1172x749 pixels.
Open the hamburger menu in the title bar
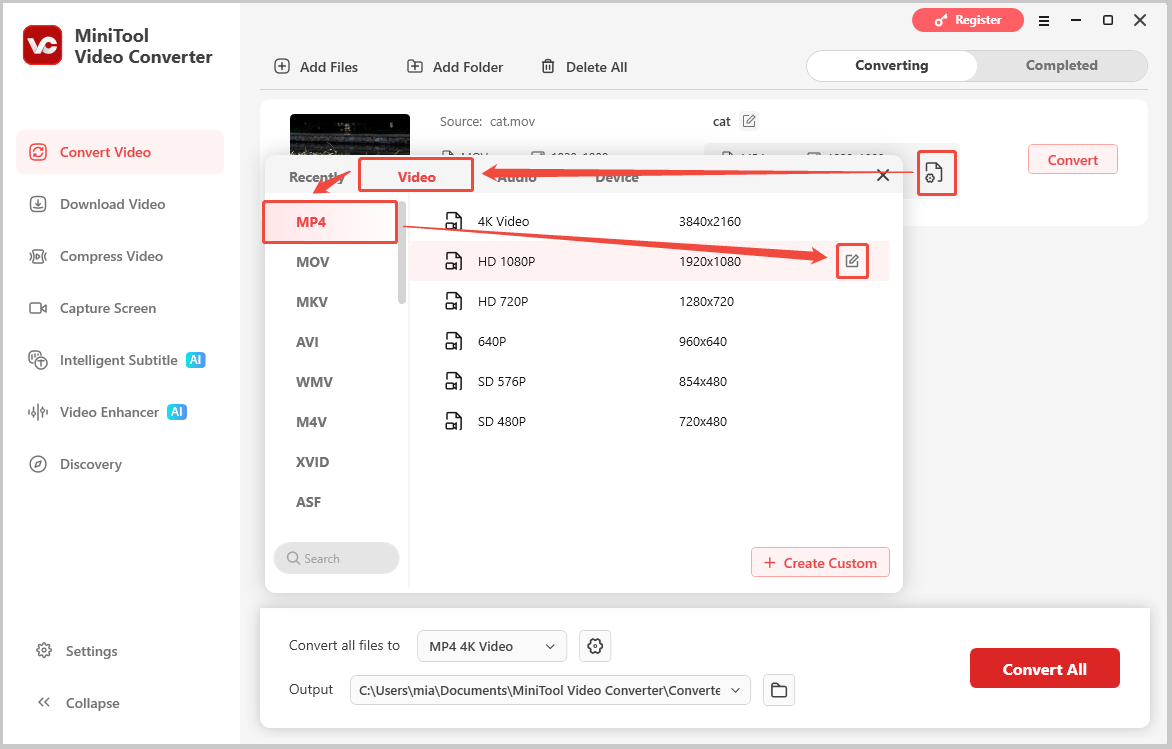click(x=1044, y=21)
